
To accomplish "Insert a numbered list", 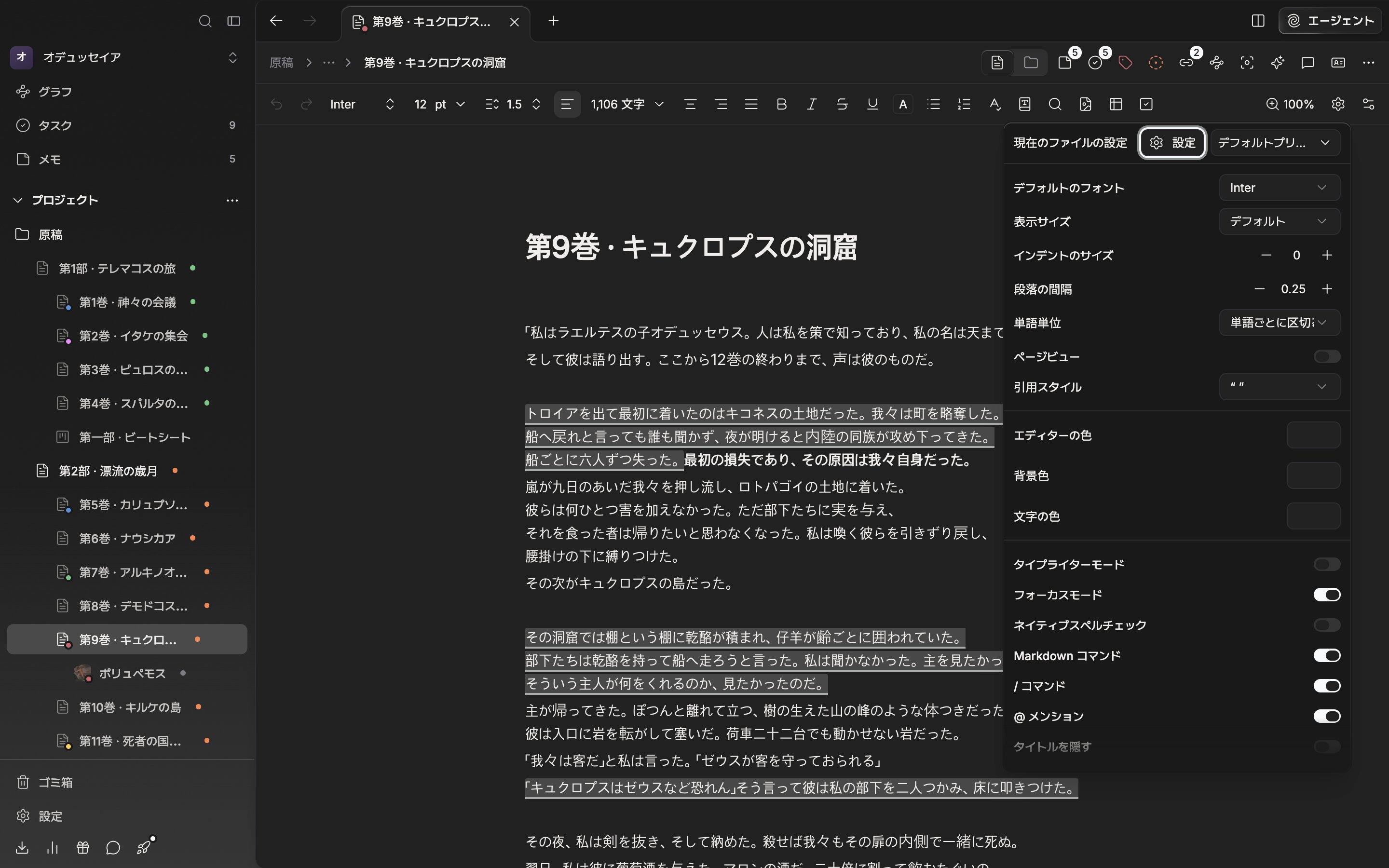I will pos(964,104).
